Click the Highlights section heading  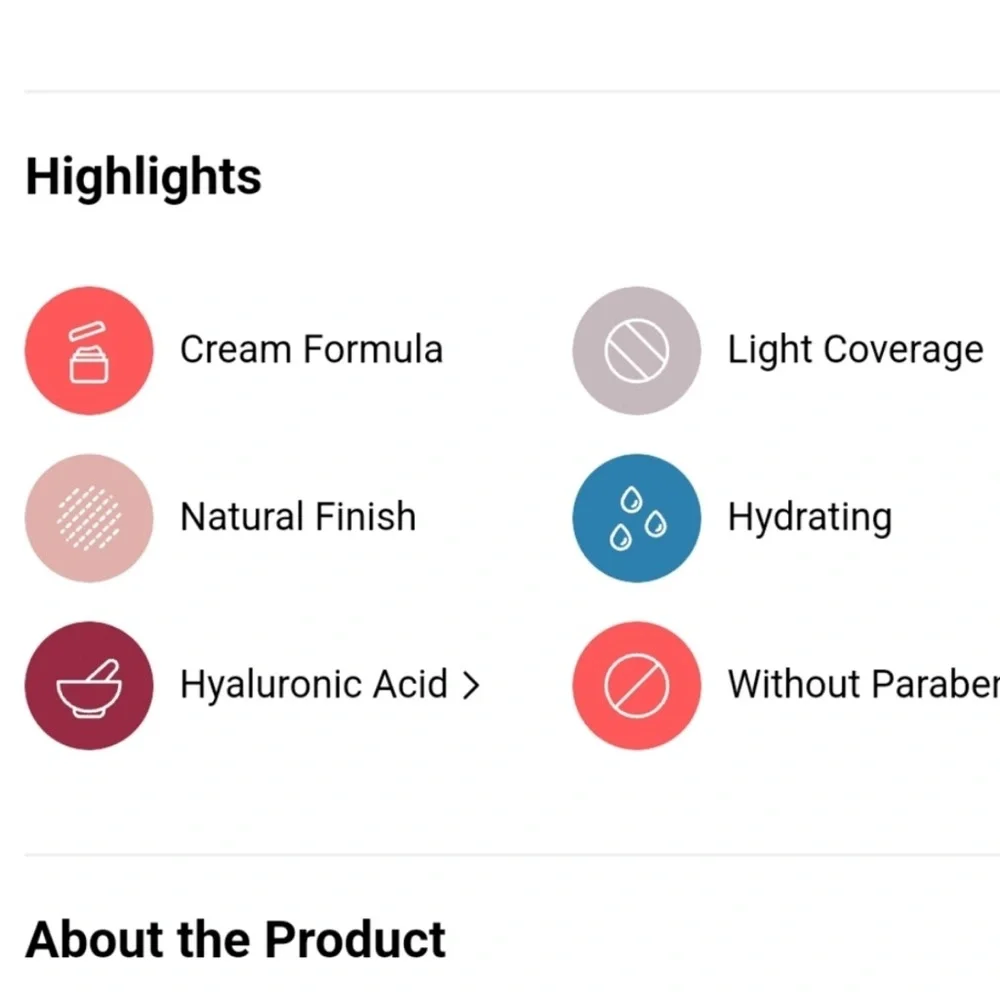[143, 177]
